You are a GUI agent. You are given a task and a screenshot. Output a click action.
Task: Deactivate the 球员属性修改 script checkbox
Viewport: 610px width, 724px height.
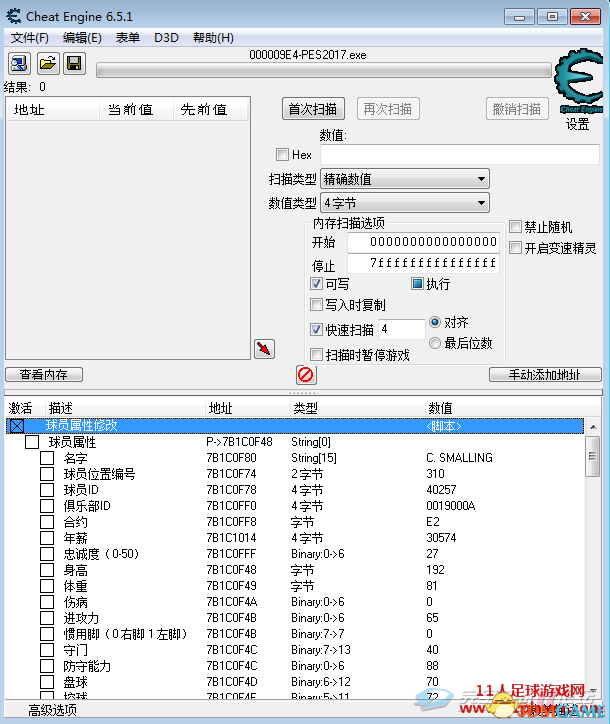point(17,426)
